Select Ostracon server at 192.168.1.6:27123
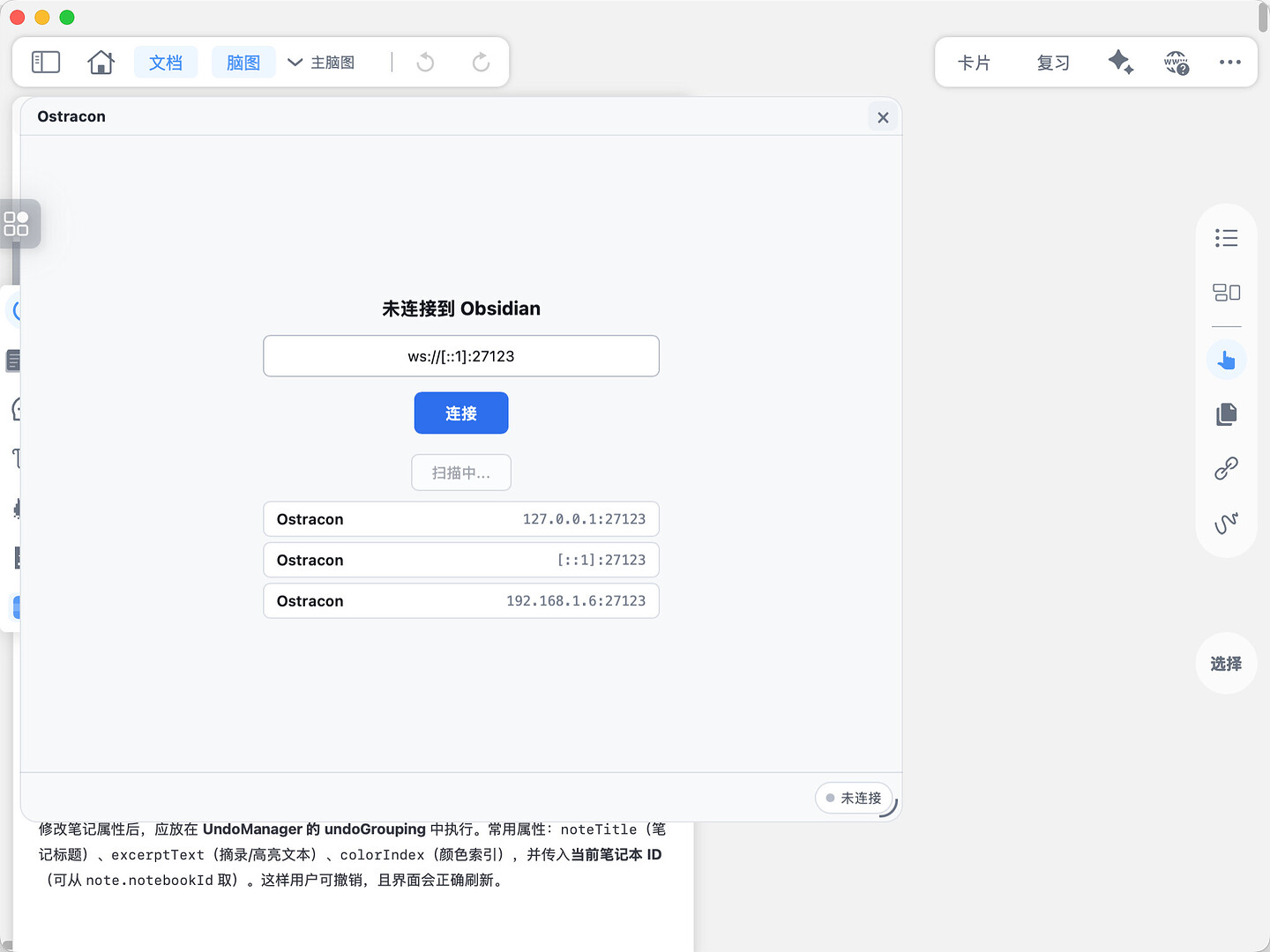The height and width of the screenshot is (952, 1270). pyautogui.click(x=461, y=600)
